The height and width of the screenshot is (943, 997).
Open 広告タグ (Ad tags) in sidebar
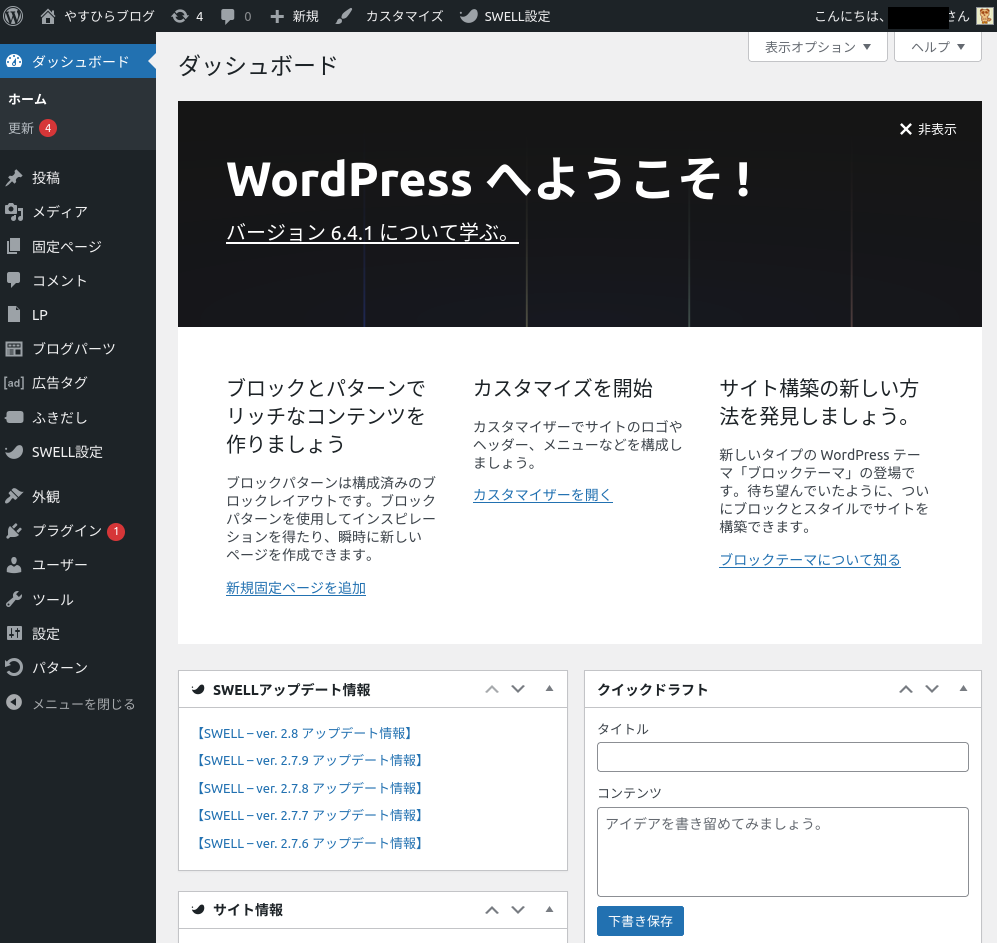coord(59,383)
